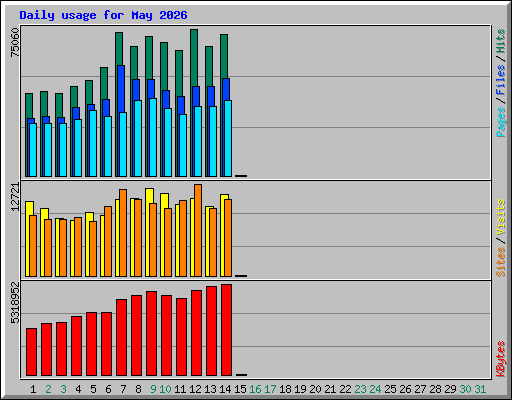This screenshot has width=512, height=400.
Task: Pick day 30 label in green
Action: pos(465,389)
